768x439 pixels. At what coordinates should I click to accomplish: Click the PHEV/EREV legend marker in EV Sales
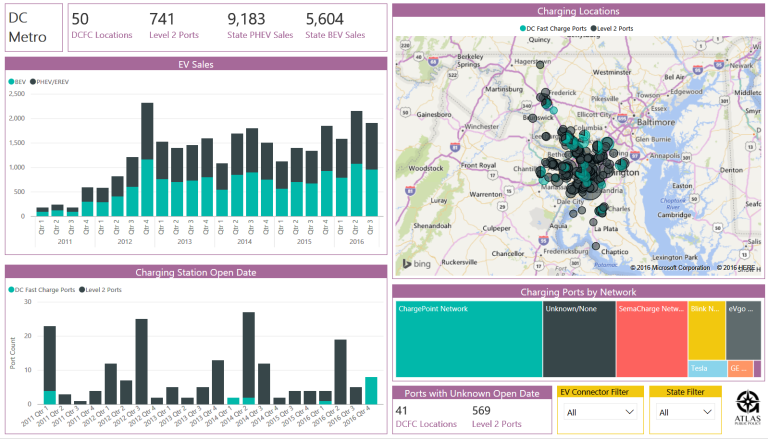coord(33,82)
